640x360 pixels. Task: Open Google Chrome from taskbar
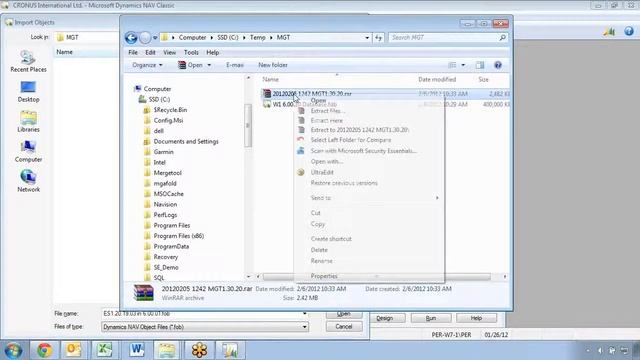(44, 350)
